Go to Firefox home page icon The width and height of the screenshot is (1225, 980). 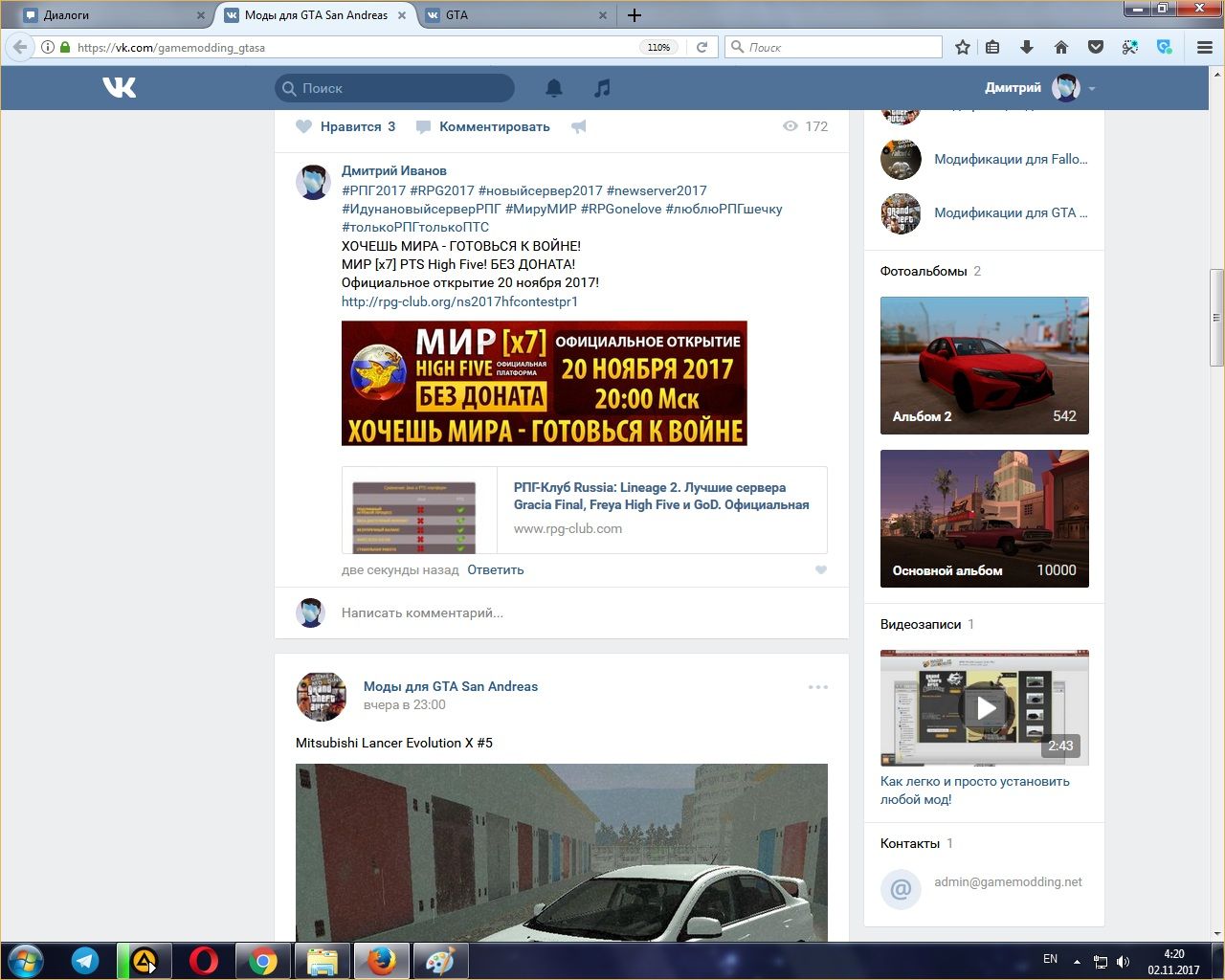[x=1061, y=47]
